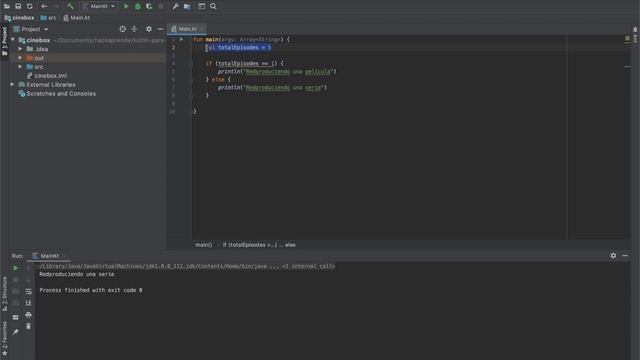Click the println 'una serie' code line
This screenshot has height=360, width=640.
click(272, 87)
